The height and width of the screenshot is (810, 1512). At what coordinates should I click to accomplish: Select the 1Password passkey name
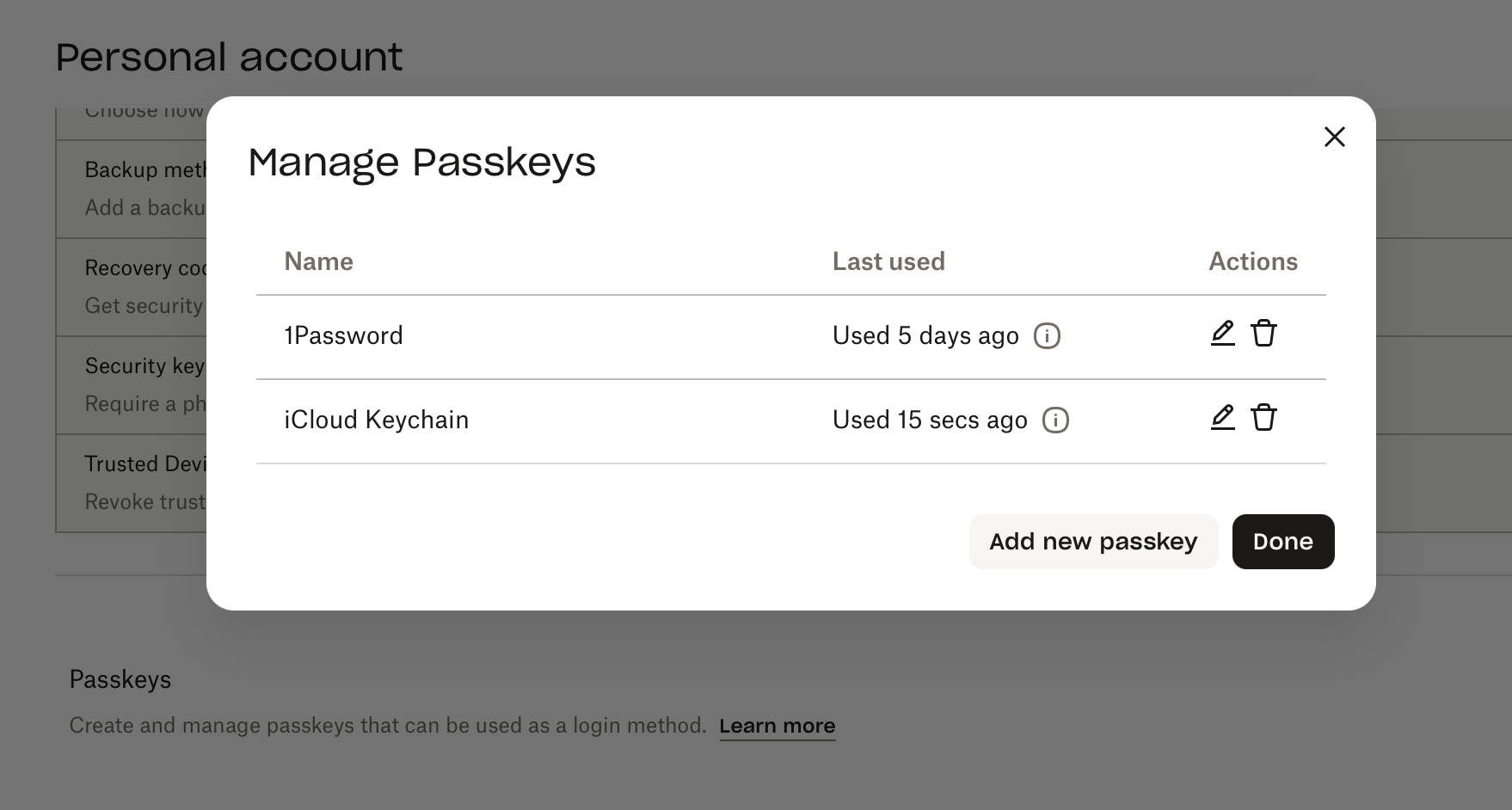pos(343,335)
